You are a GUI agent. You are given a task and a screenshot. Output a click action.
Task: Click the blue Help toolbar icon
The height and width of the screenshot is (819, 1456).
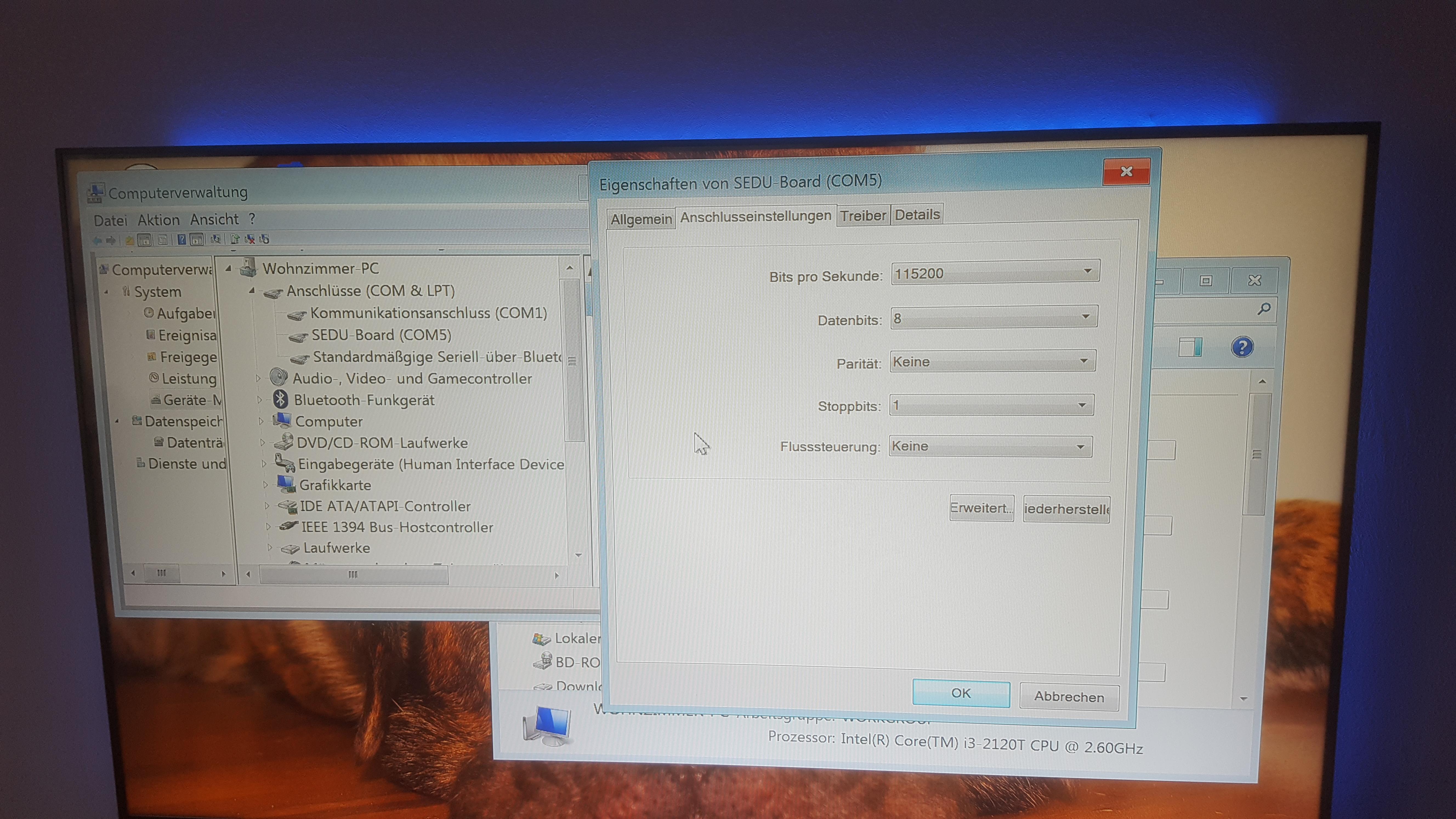tap(182, 240)
